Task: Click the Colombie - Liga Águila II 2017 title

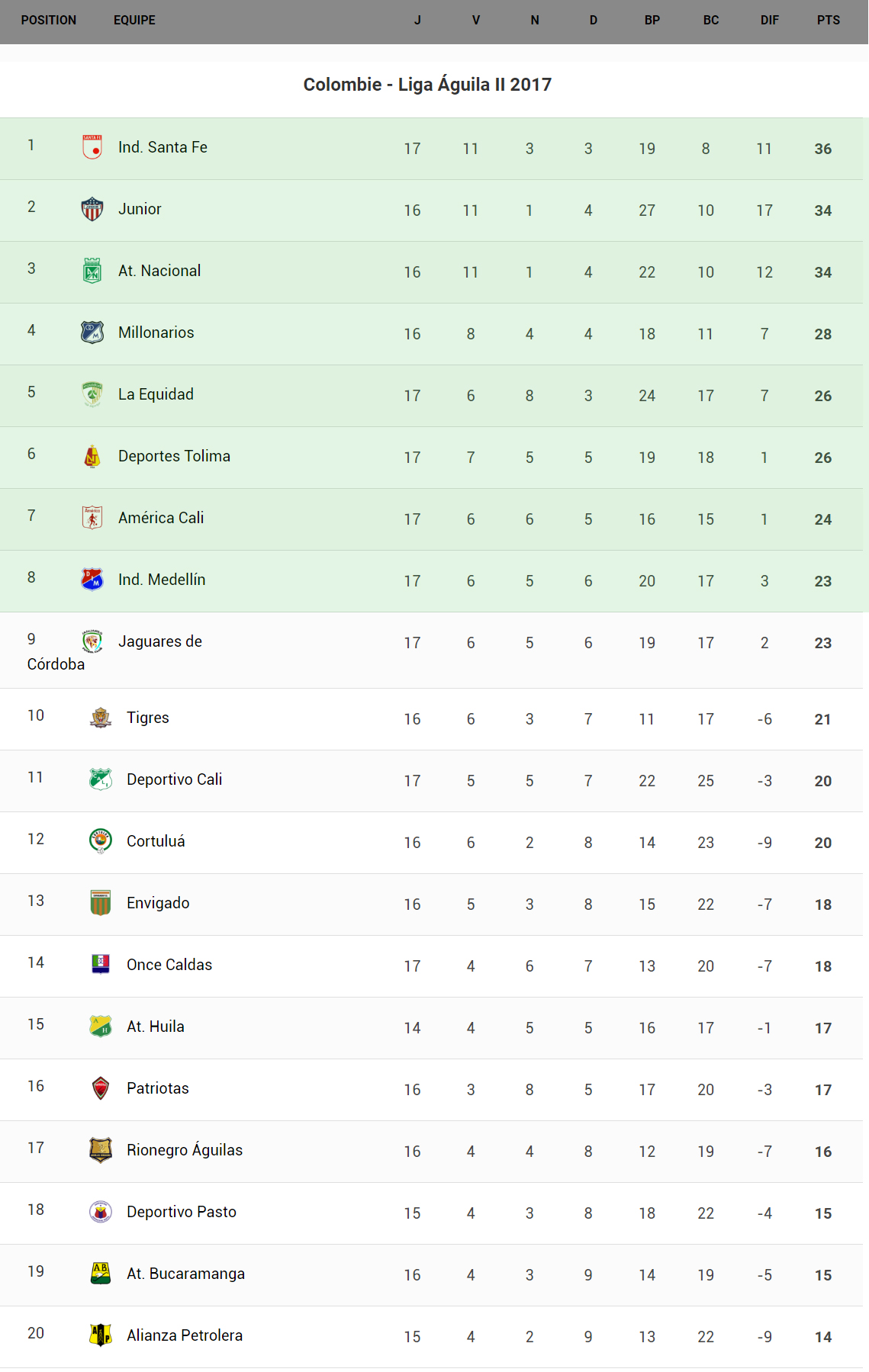Action: 427,85
